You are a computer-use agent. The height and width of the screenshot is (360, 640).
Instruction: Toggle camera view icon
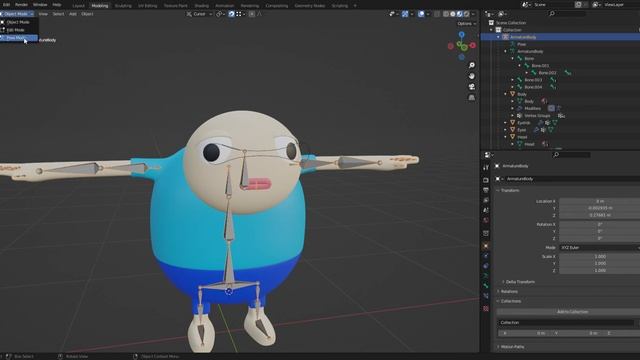[x=471, y=87]
